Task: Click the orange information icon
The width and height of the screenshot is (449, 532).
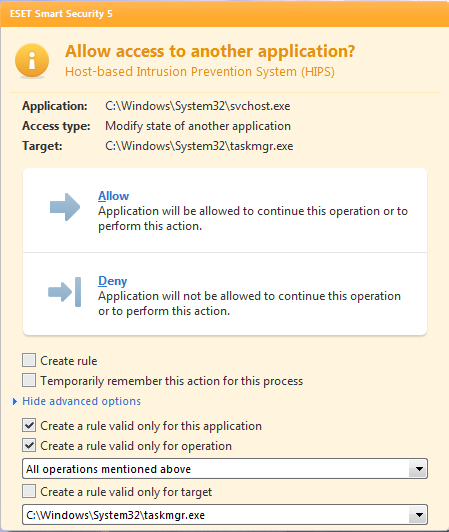Action: [32, 61]
